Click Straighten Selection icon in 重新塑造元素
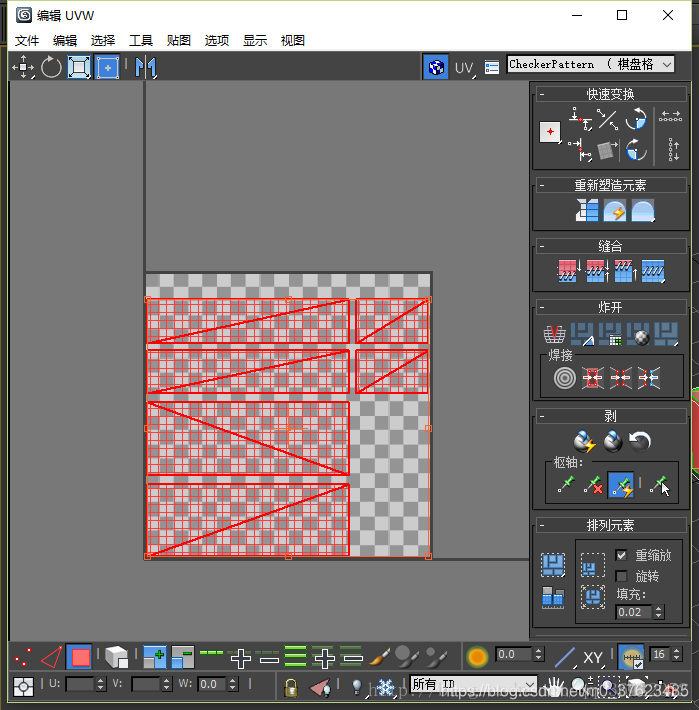Screen dimensions: 699x710 [x=587, y=210]
